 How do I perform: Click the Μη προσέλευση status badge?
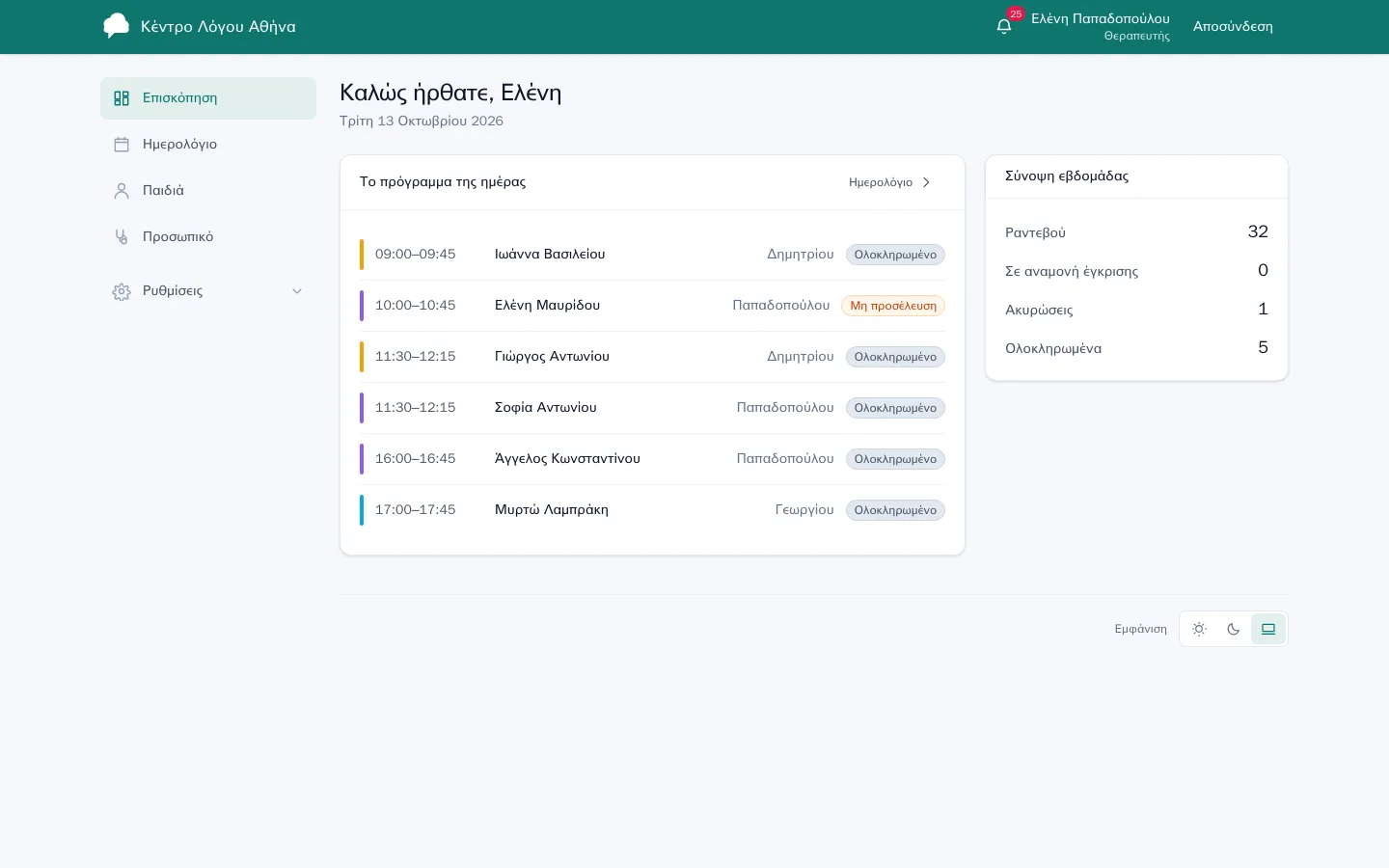click(893, 306)
